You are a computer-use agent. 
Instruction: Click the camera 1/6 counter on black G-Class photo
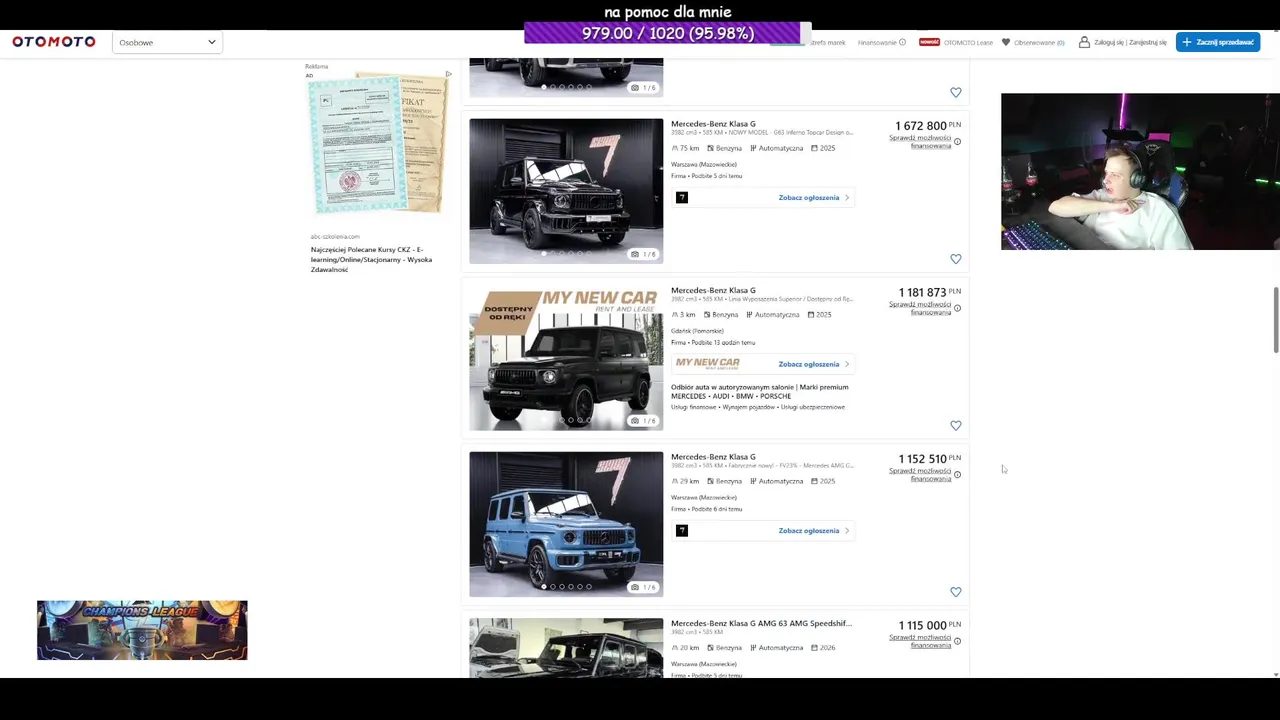pyautogui.click(x=643, y=254)
